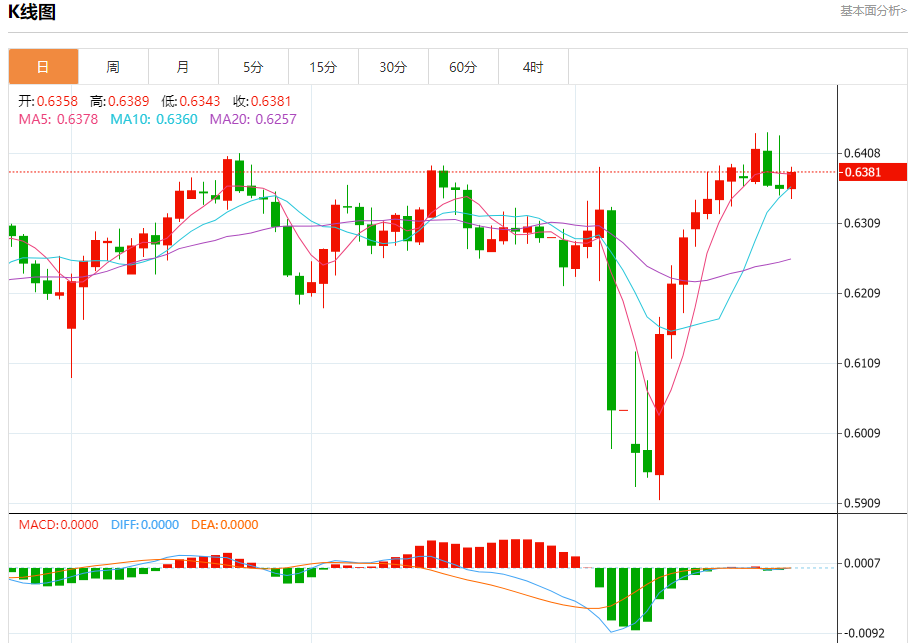
Task: Switch to the 月 monthly tab
Action: tap(183, 67)
